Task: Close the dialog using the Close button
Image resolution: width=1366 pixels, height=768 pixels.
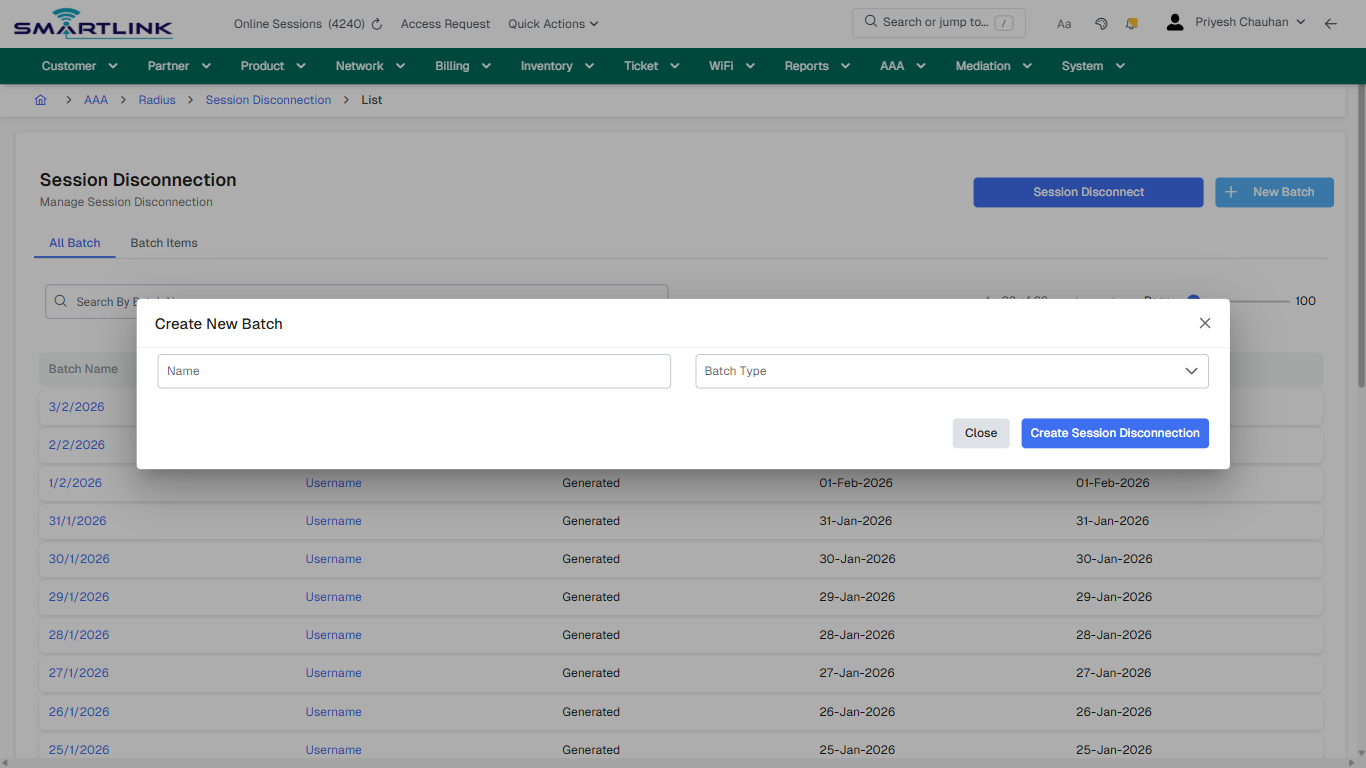Action: (x=980, y=433)
